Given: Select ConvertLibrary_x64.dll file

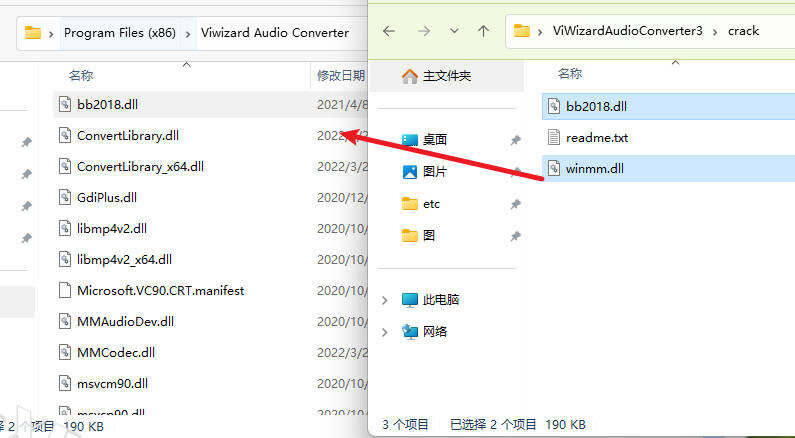Looking at the screenshot, I should [x=140, y=166].
